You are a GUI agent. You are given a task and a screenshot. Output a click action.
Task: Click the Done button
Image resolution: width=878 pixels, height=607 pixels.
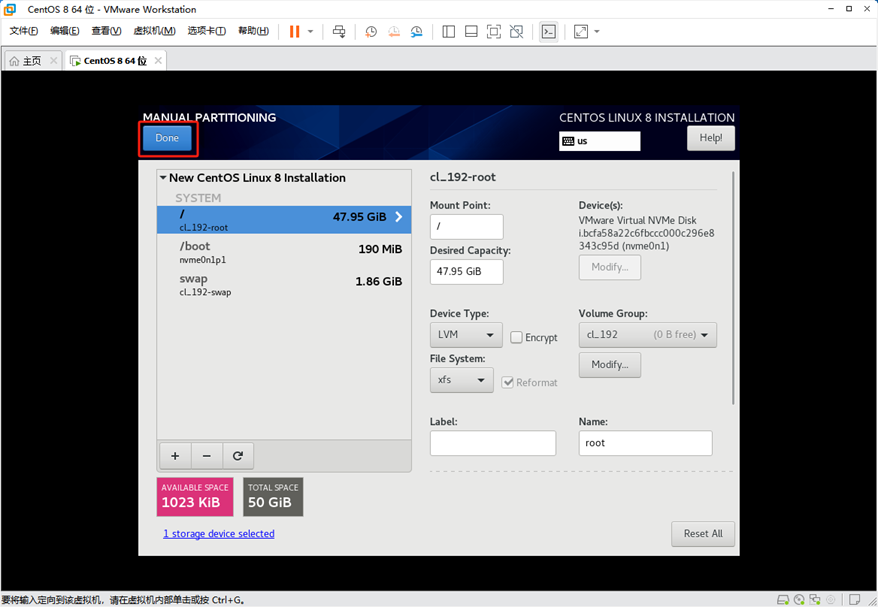click(167, 138)
